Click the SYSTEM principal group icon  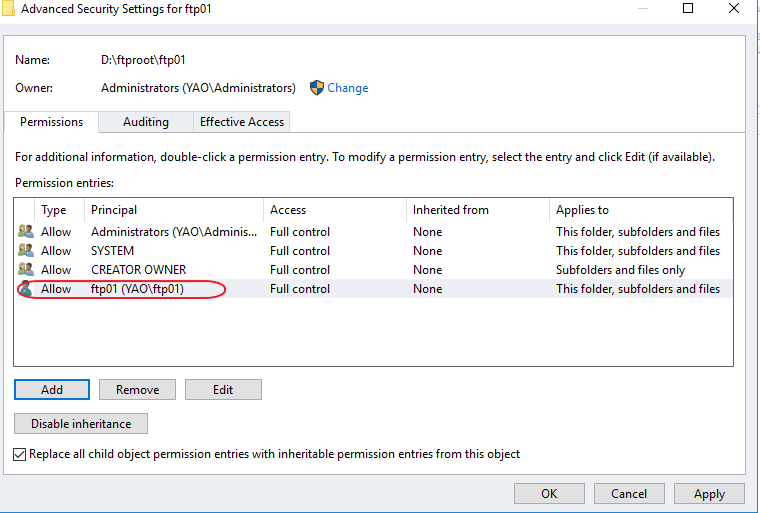25,251
